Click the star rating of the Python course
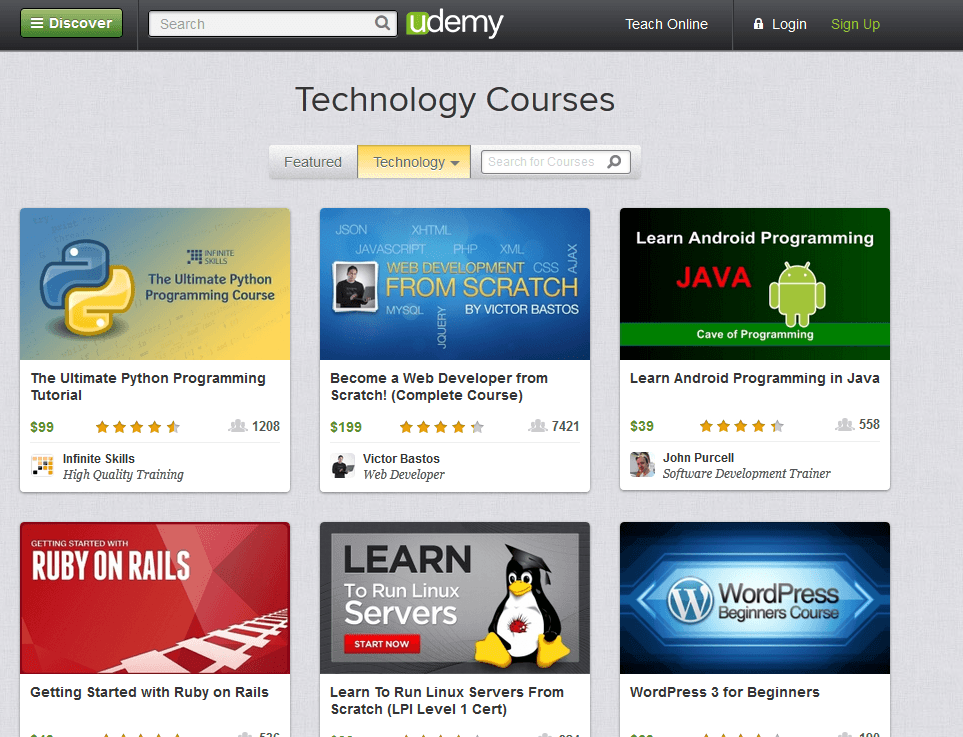Viewport: 963px width, 737px height. coord(138,427)
